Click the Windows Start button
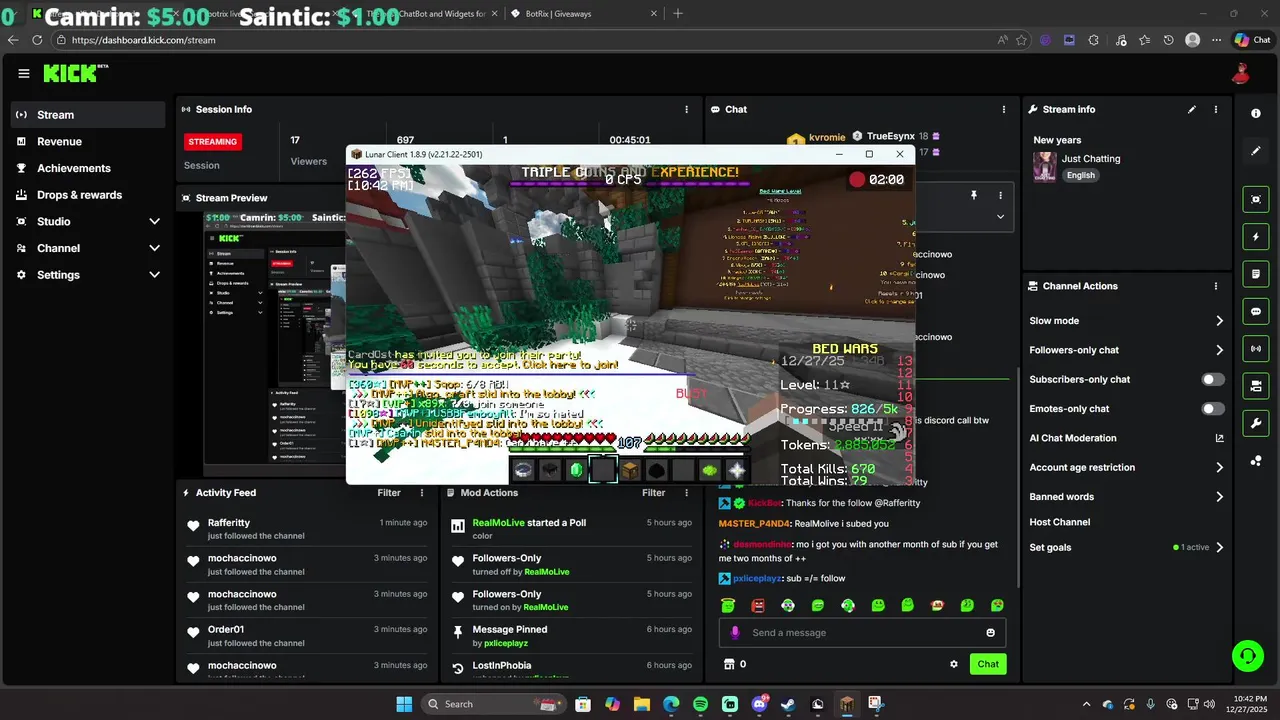Viewport: 1280px width, 720px height. pos(404,704)
